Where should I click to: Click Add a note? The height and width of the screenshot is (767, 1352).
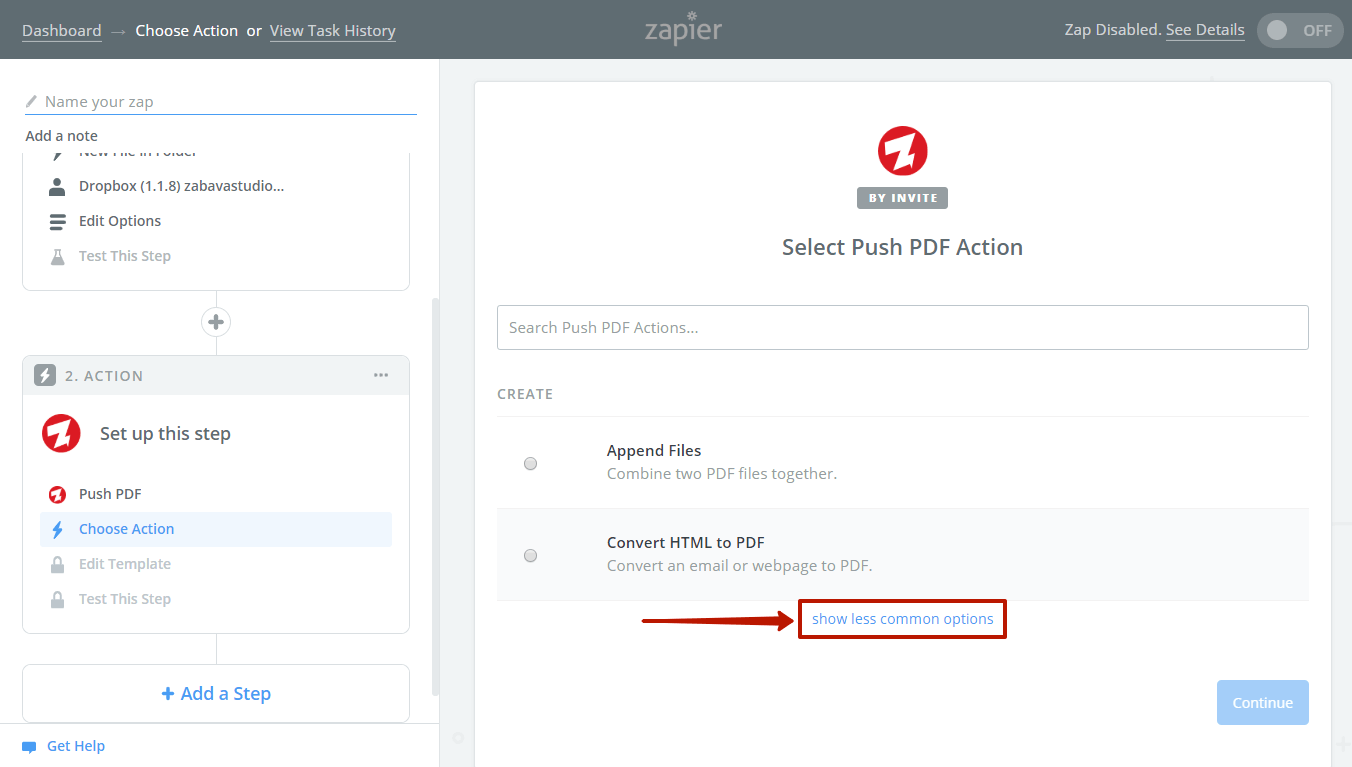point(62,136)
